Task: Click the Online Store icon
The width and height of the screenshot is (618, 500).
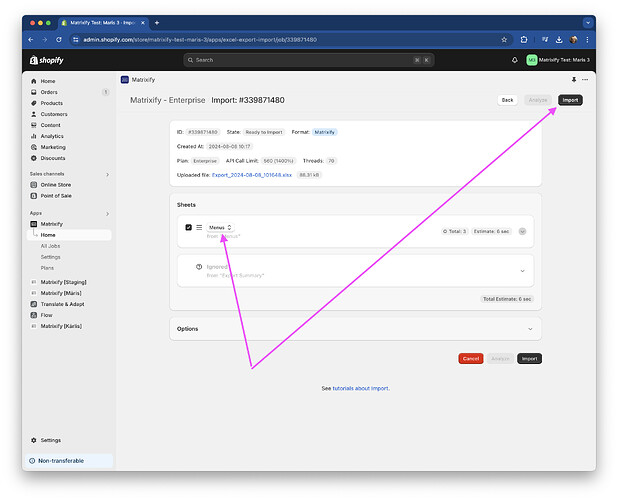Action: coord(34,185)
